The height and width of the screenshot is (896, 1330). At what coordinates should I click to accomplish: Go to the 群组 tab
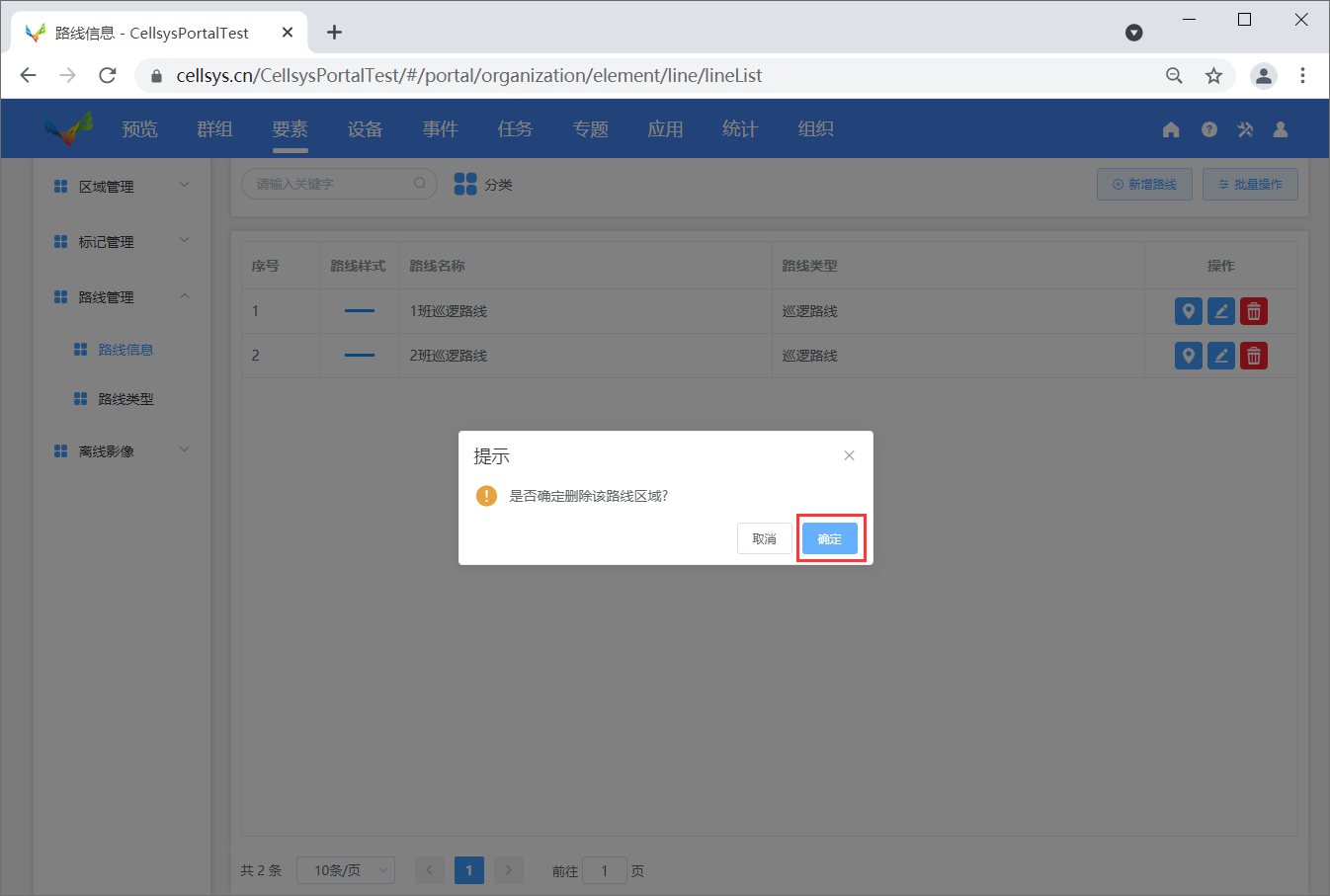(214, 128)
